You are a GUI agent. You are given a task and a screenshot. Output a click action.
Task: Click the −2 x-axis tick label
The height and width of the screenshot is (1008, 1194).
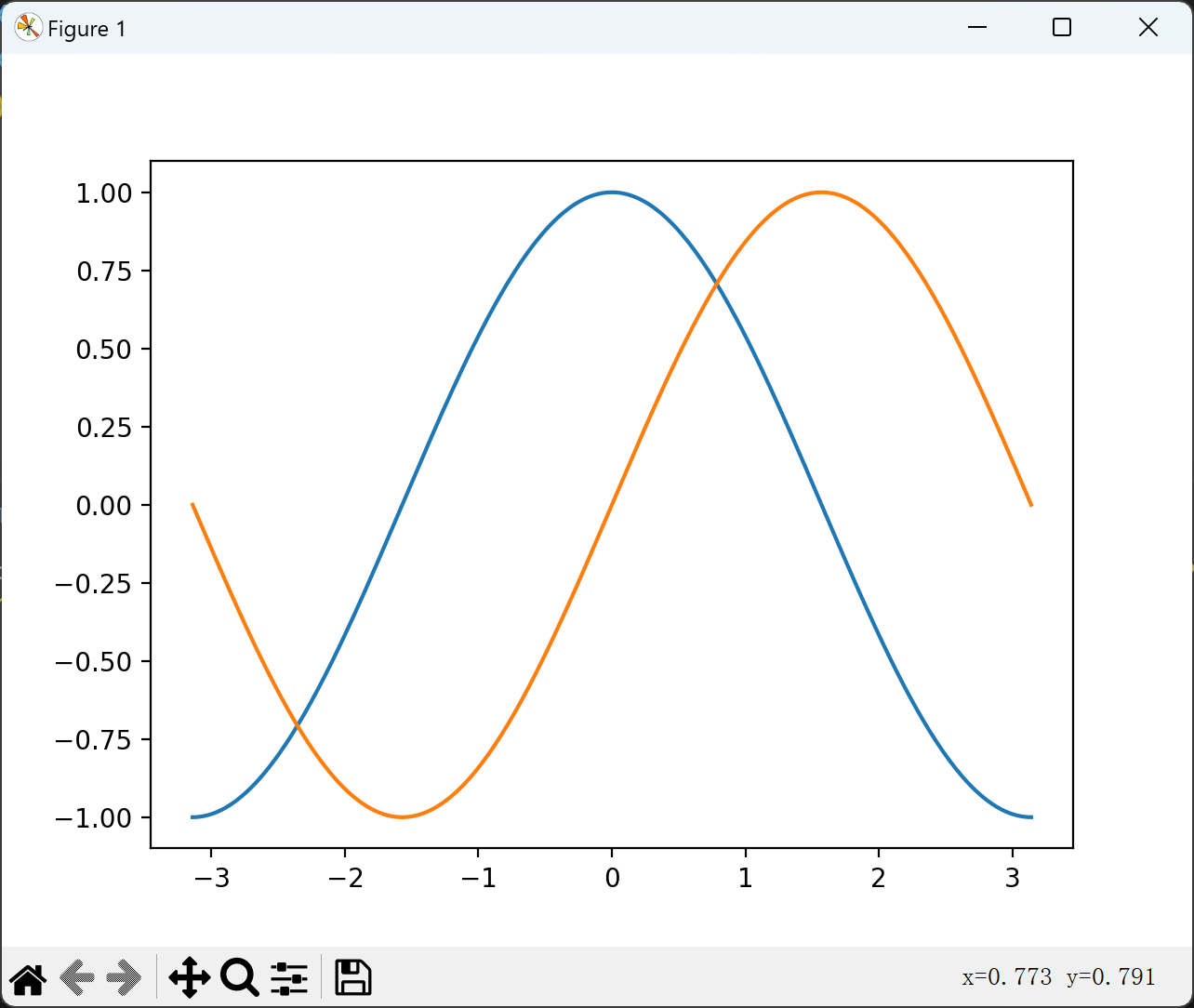pos(345,879)
